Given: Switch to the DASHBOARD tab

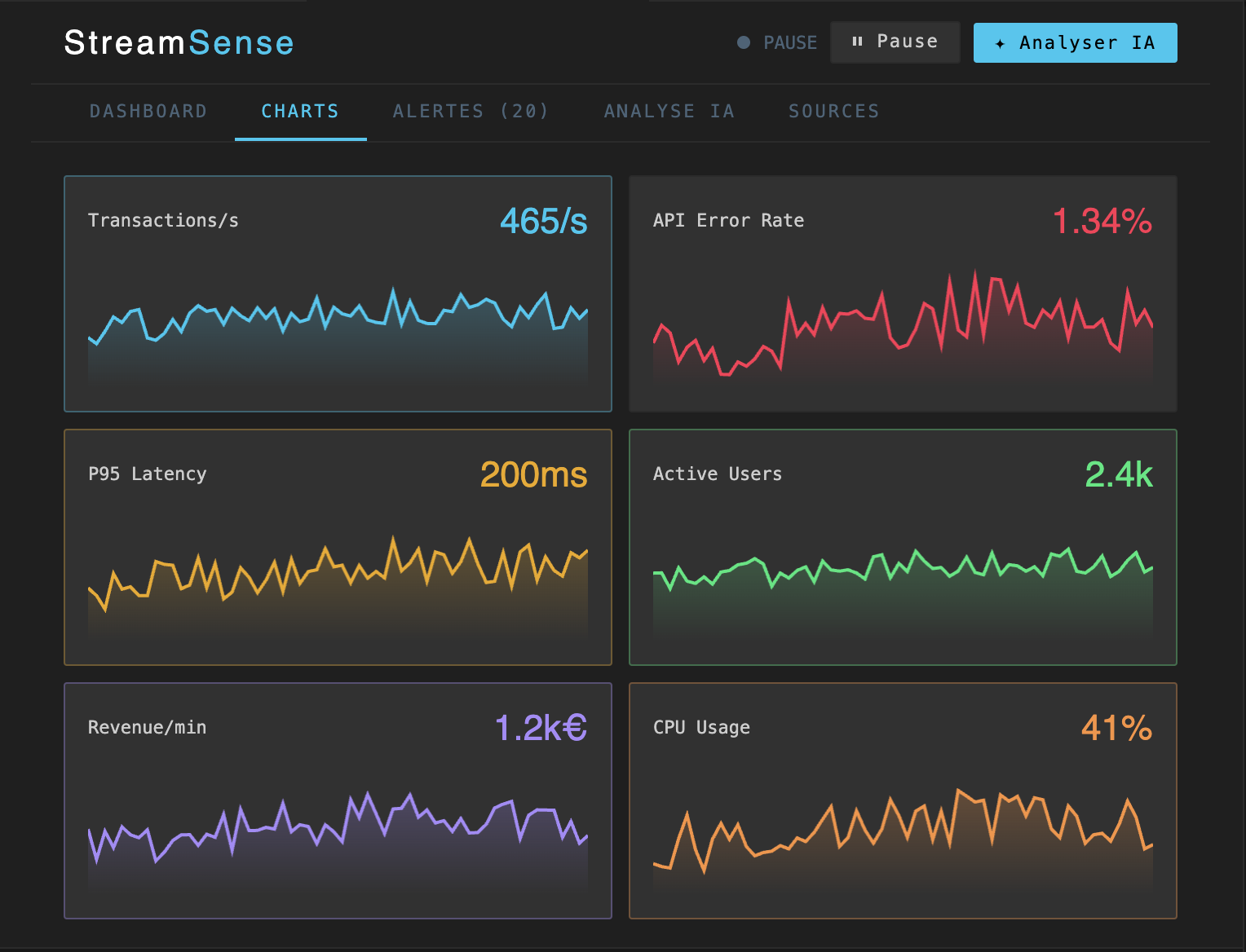Looking at the screenshot, I should 148,111.
